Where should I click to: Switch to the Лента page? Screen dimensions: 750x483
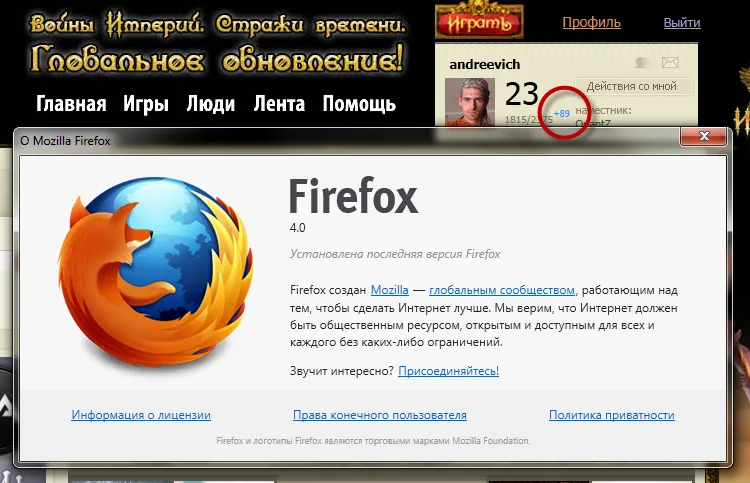pyautogui.click(x=279, y=103)
